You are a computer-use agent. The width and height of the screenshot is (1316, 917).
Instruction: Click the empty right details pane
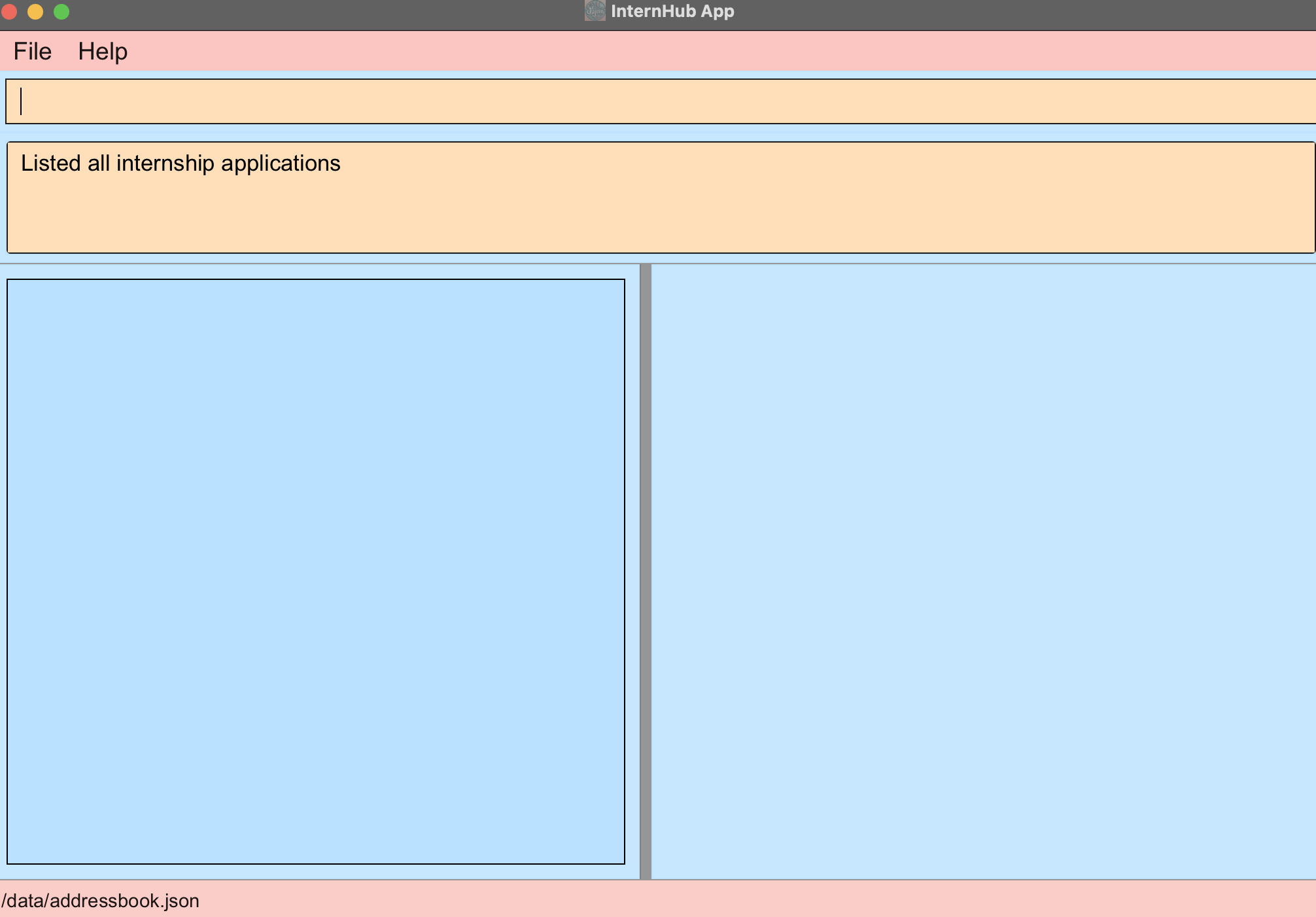982,571
